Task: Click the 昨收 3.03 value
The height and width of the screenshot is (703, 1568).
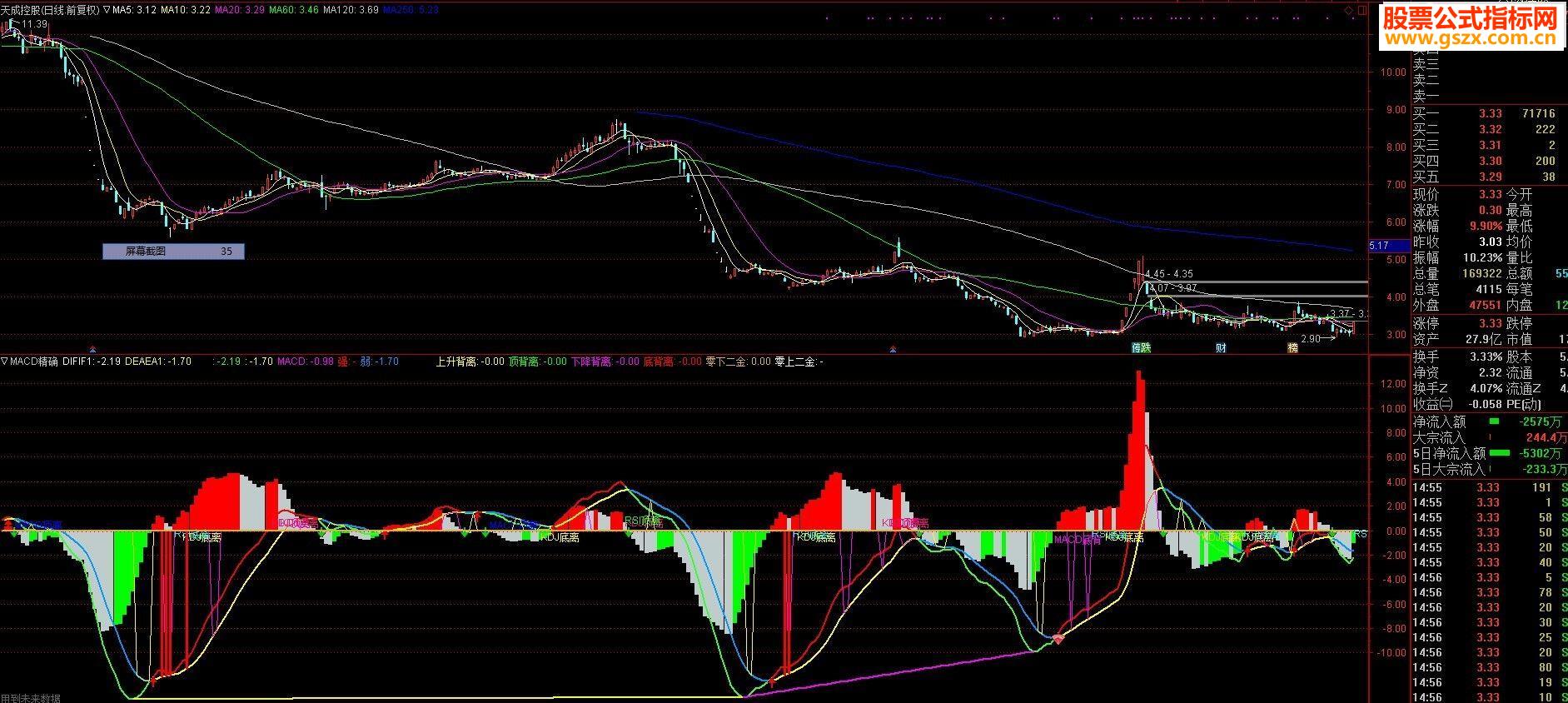Action: pyautogui.click(x=1490, y=242)
